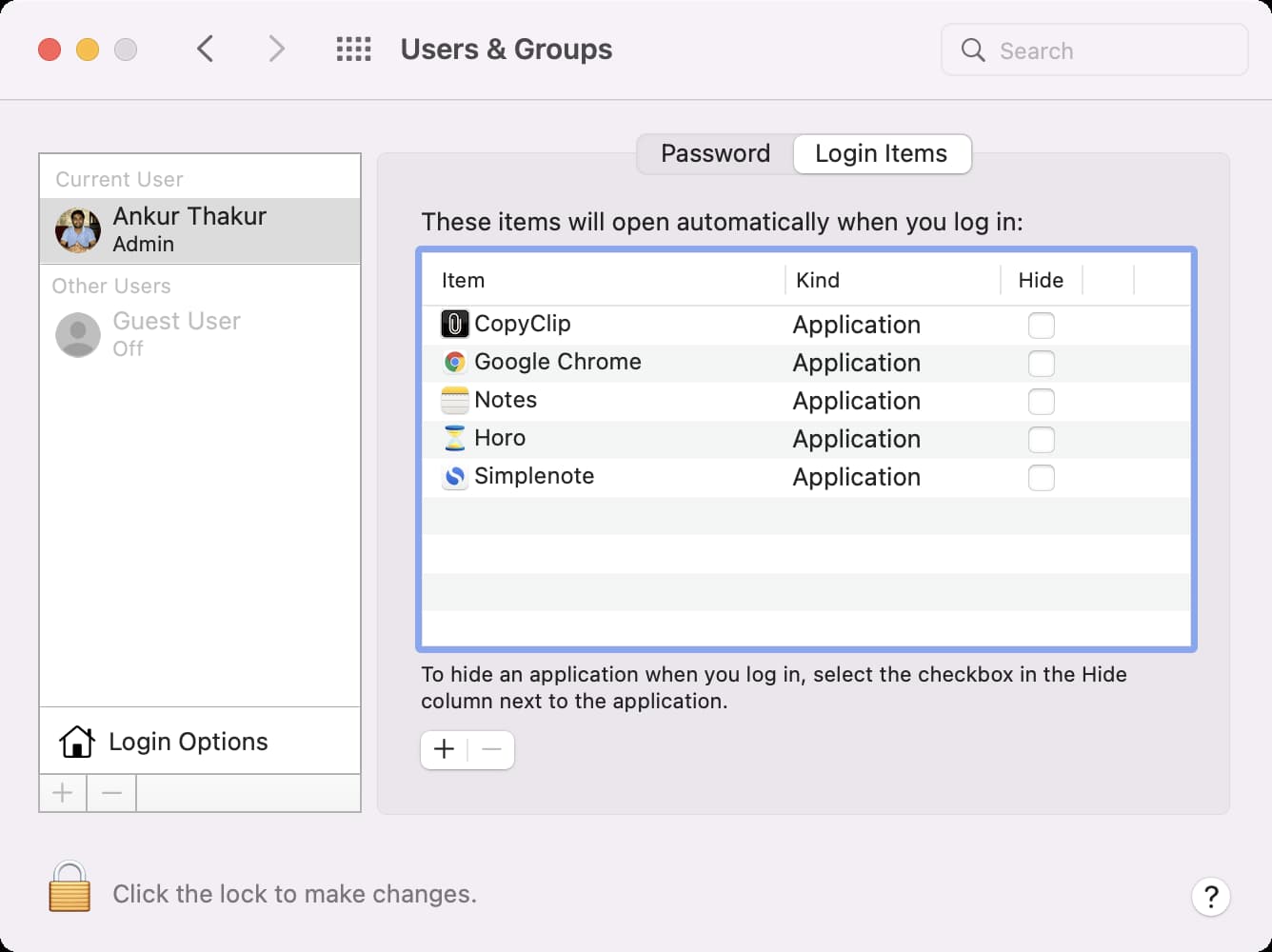Select Ankur Thakur user name
This screenshot has width=1272, height=952.
(x=189, y=217)
